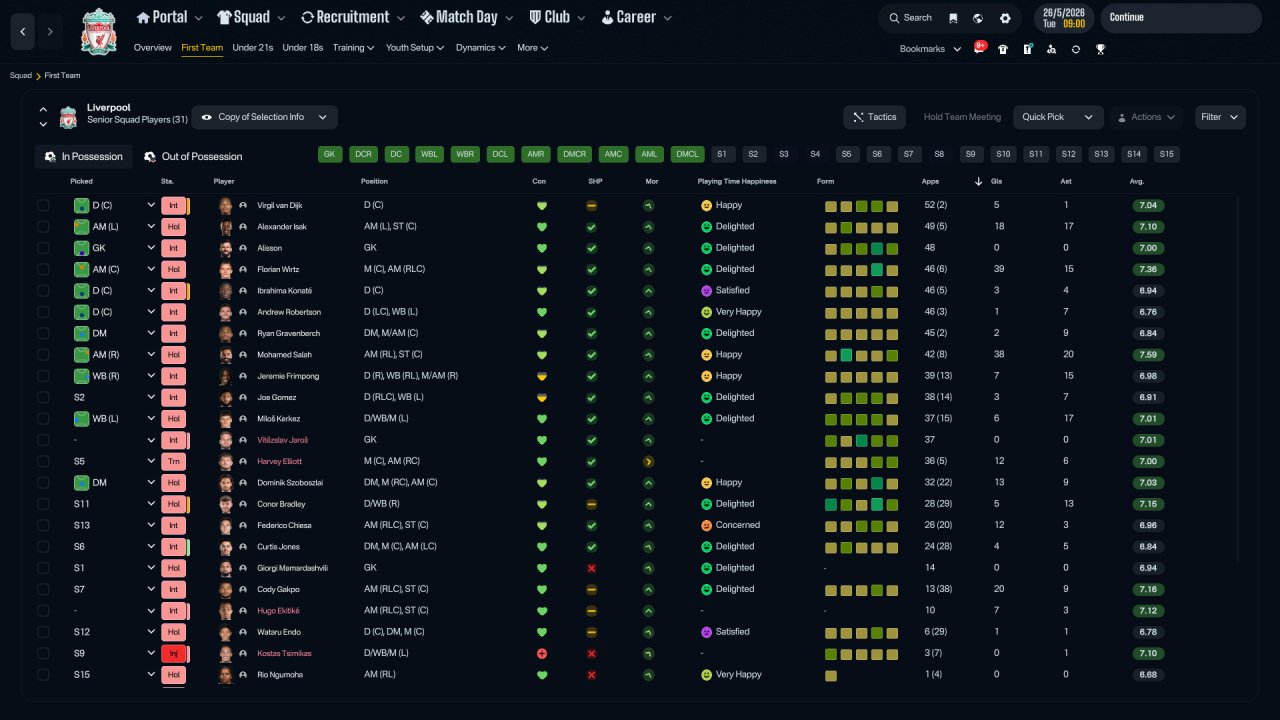Click the shirt shortcut icon under search bar
Viewport: 1280px width, 720px height.
click(x=1003, y=49)
